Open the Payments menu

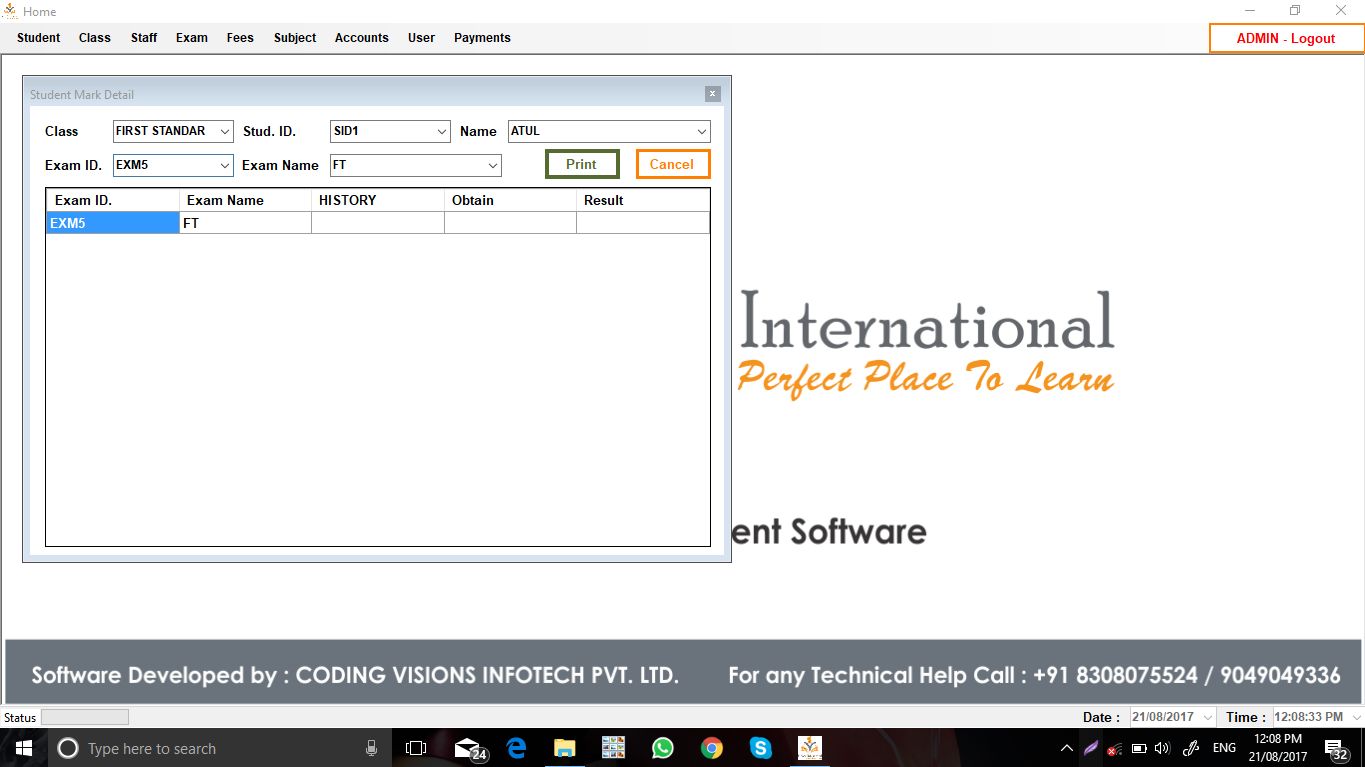click(482, 38)
